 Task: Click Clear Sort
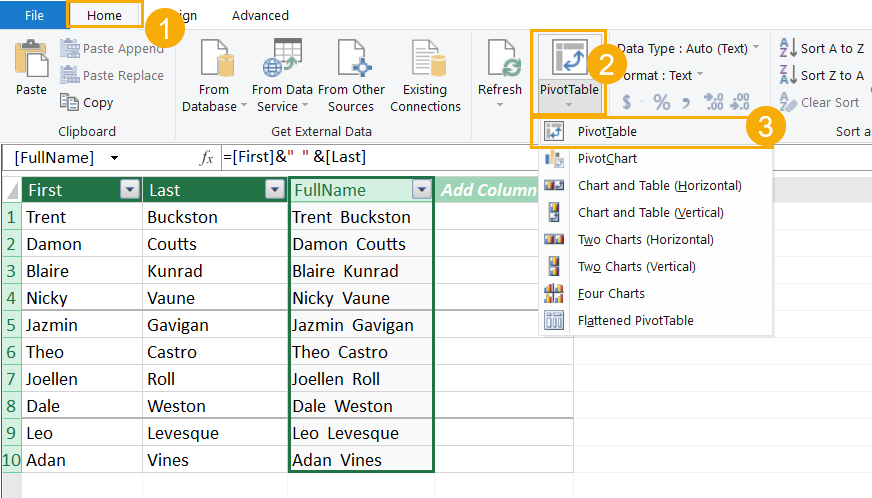[x=820, y=102]
